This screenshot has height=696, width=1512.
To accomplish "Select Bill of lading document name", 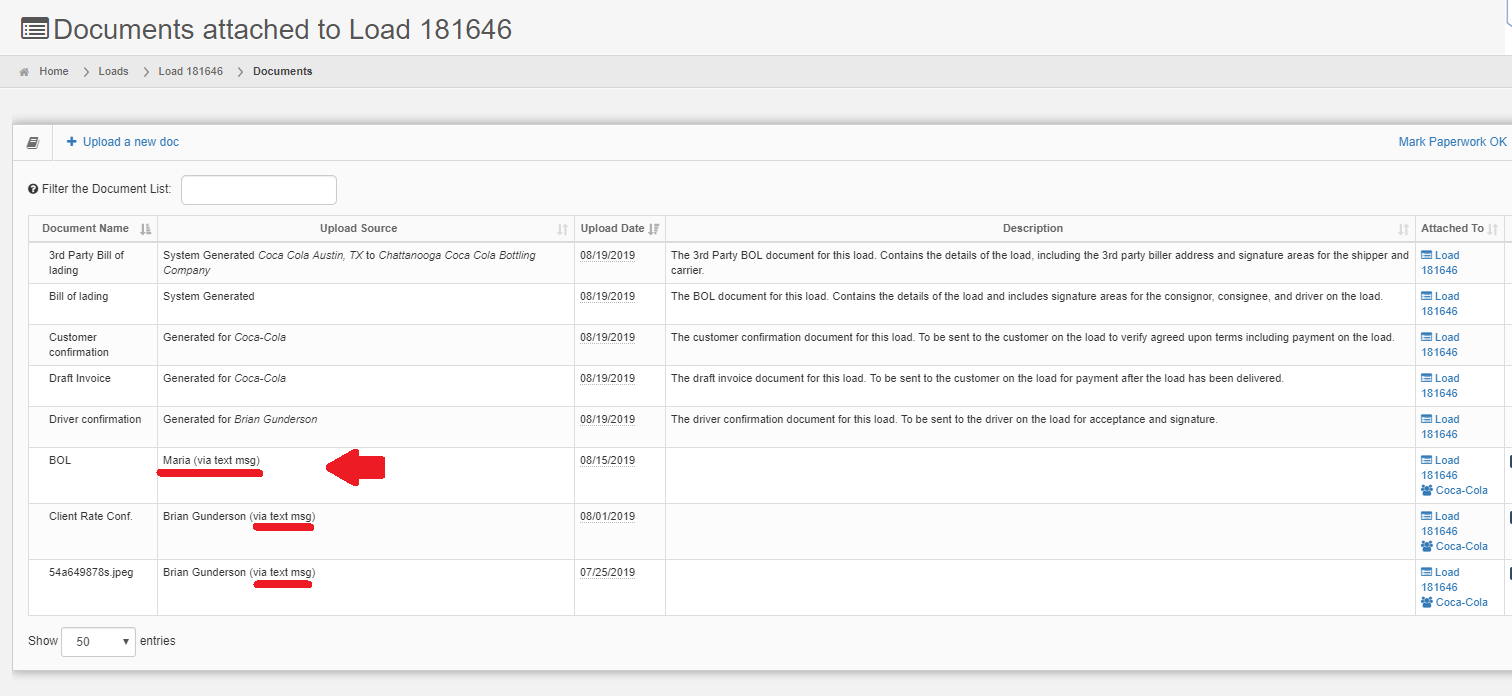I will click(78, 297).
